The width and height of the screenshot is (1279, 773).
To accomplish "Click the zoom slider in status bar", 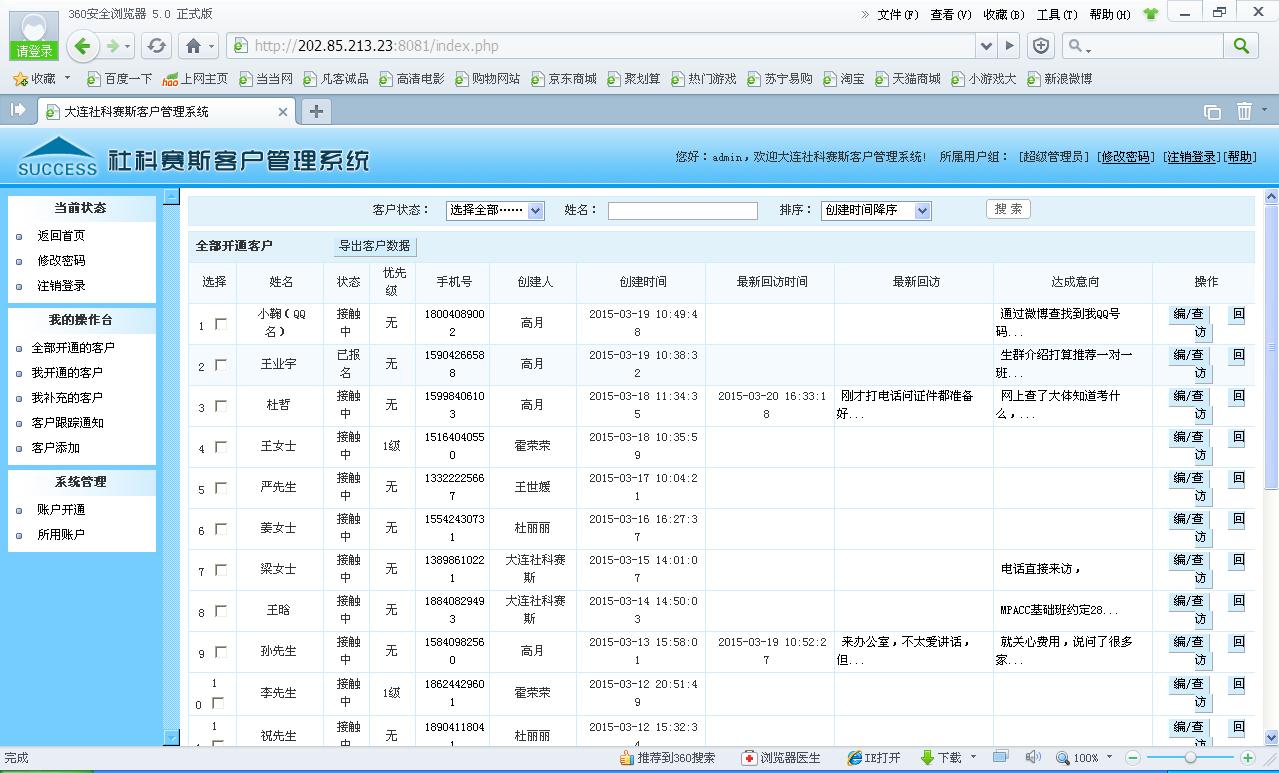I will click(1190, 758).
